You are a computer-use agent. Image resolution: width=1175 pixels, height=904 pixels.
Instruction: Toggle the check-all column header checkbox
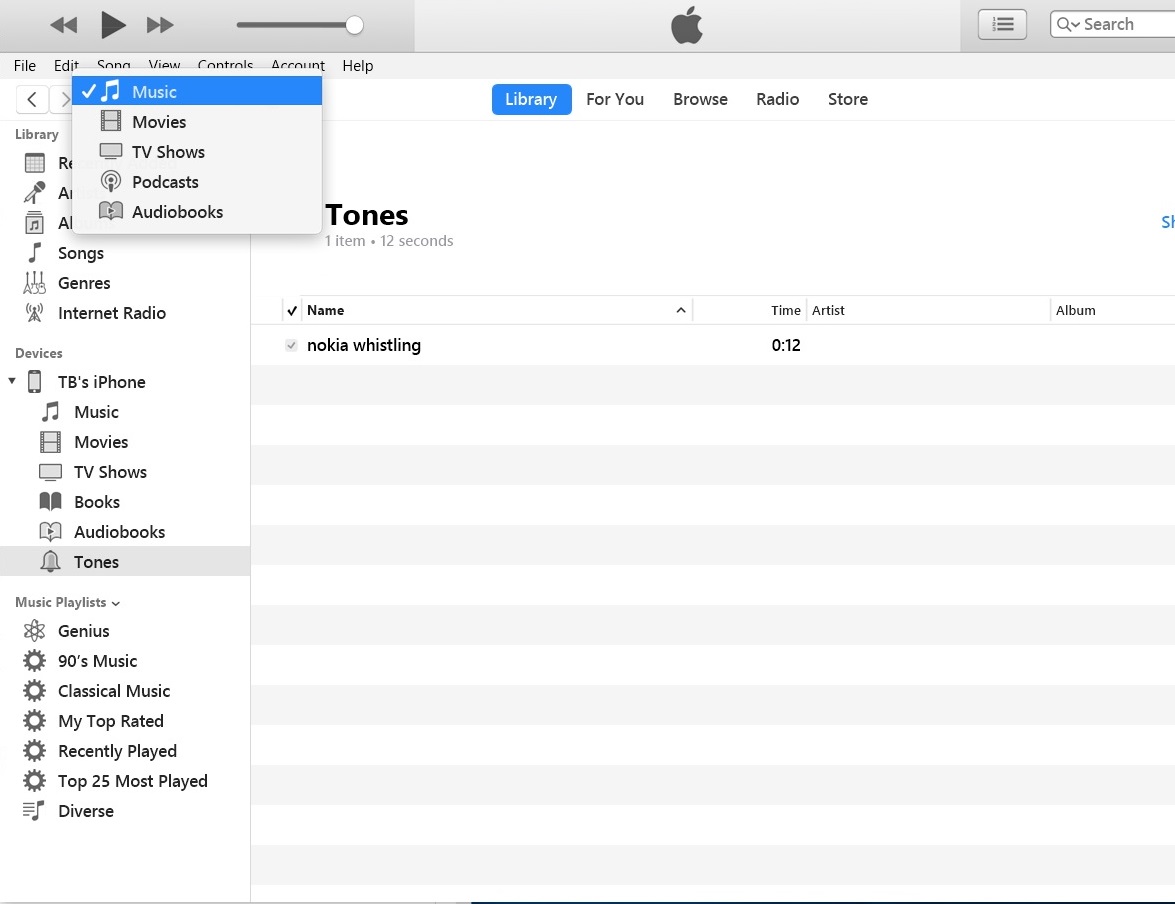(x=292, y=310)
